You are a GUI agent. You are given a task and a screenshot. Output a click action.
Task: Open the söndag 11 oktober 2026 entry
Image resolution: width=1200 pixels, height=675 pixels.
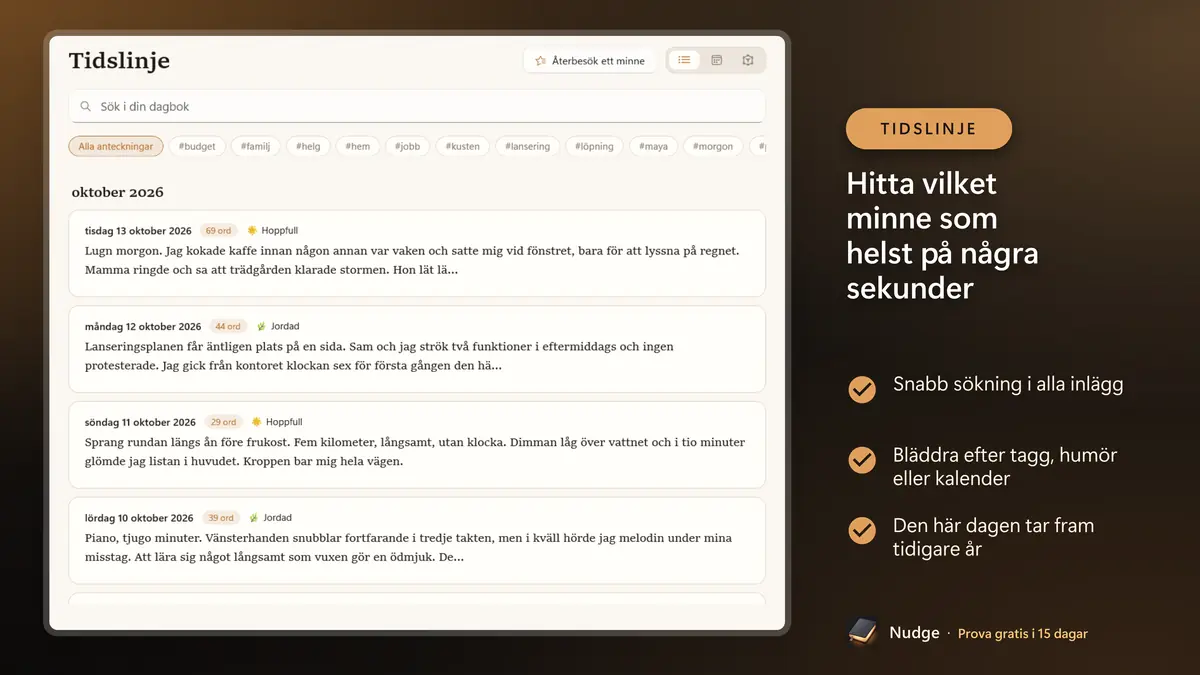[417, 445]
